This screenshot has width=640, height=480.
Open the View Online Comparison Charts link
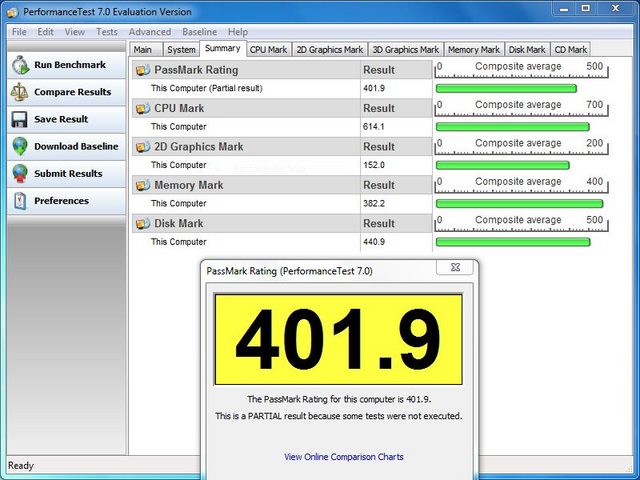344,457
